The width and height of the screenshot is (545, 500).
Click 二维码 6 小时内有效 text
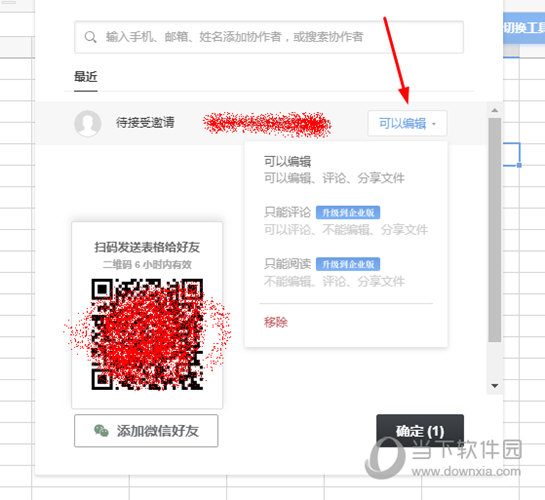[147, 264]
